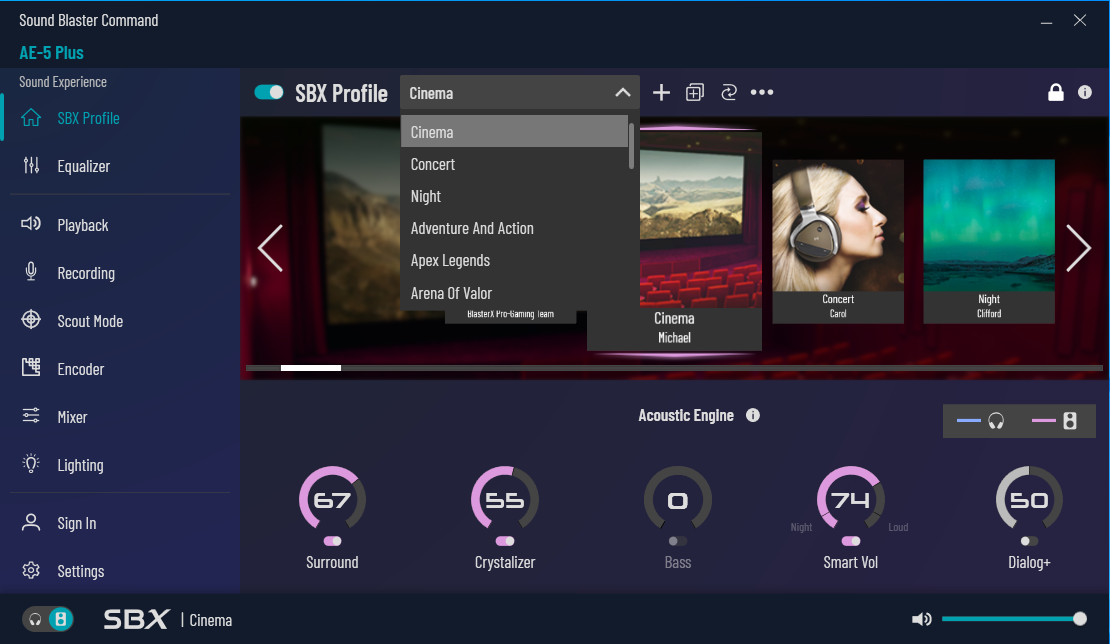Click the plus icon to add profile

(661, 93)
